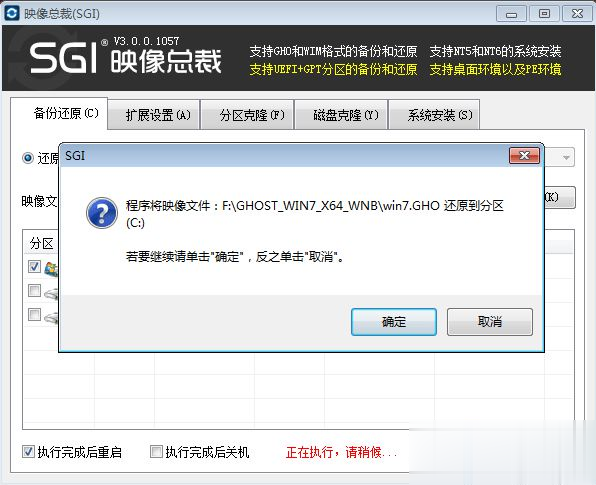Uncheck the first partition row checkbox
The width and height of the screenshot is (596, 485).
point(34,266)
